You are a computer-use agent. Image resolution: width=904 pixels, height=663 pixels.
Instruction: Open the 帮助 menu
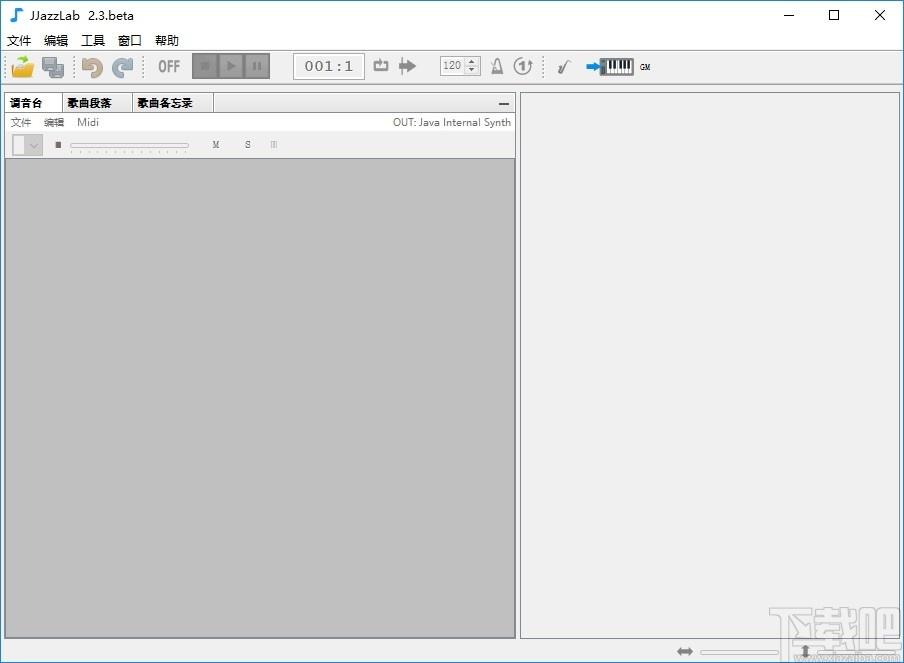(x=167, y=40)
